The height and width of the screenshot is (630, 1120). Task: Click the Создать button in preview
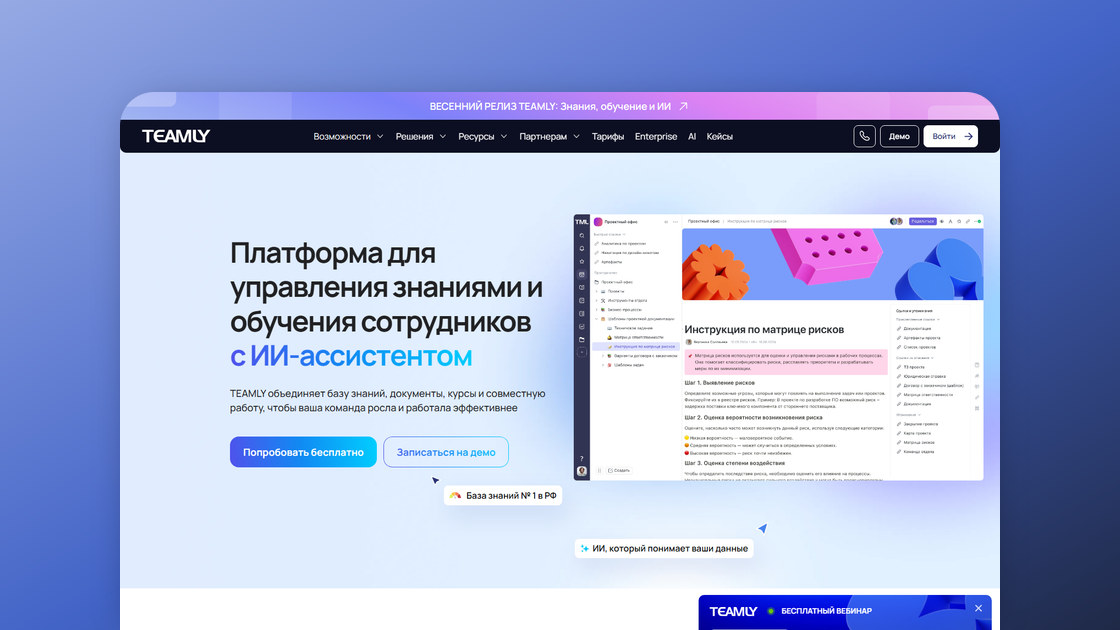coord(619,471)
